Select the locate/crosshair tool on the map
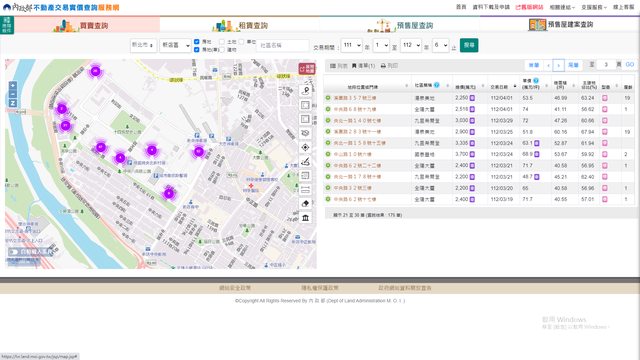 (x=305, y=147)
